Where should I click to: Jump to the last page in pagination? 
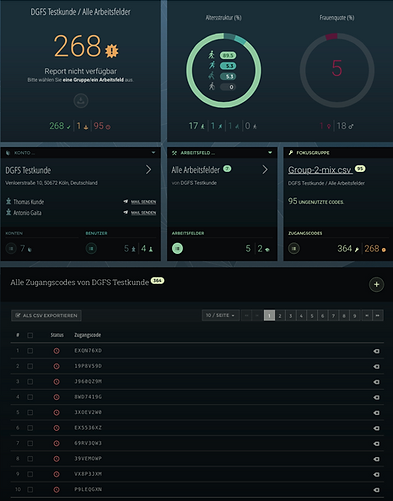[x=378, y=315]
